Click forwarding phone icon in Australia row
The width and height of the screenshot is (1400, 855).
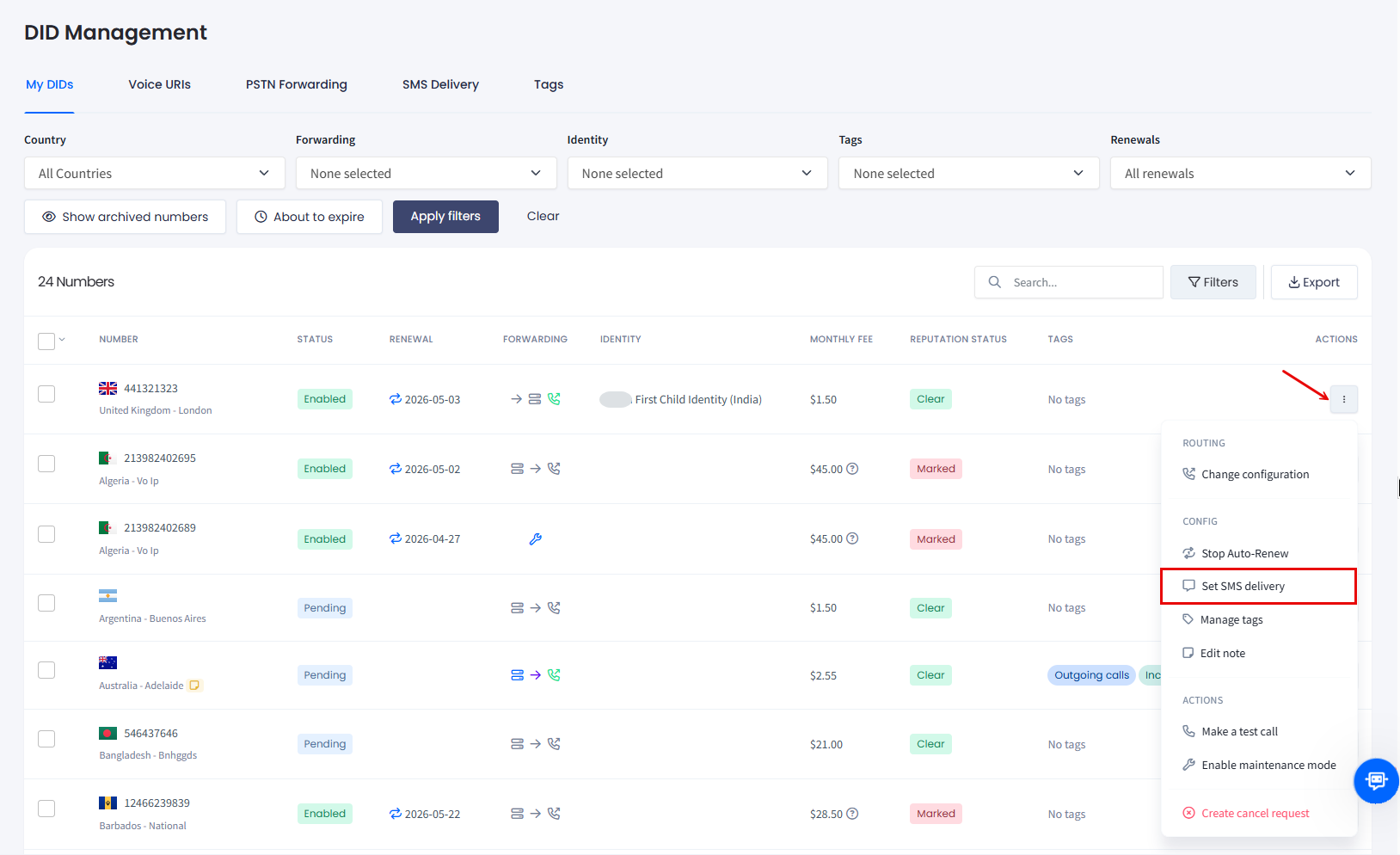click(554, 675)
